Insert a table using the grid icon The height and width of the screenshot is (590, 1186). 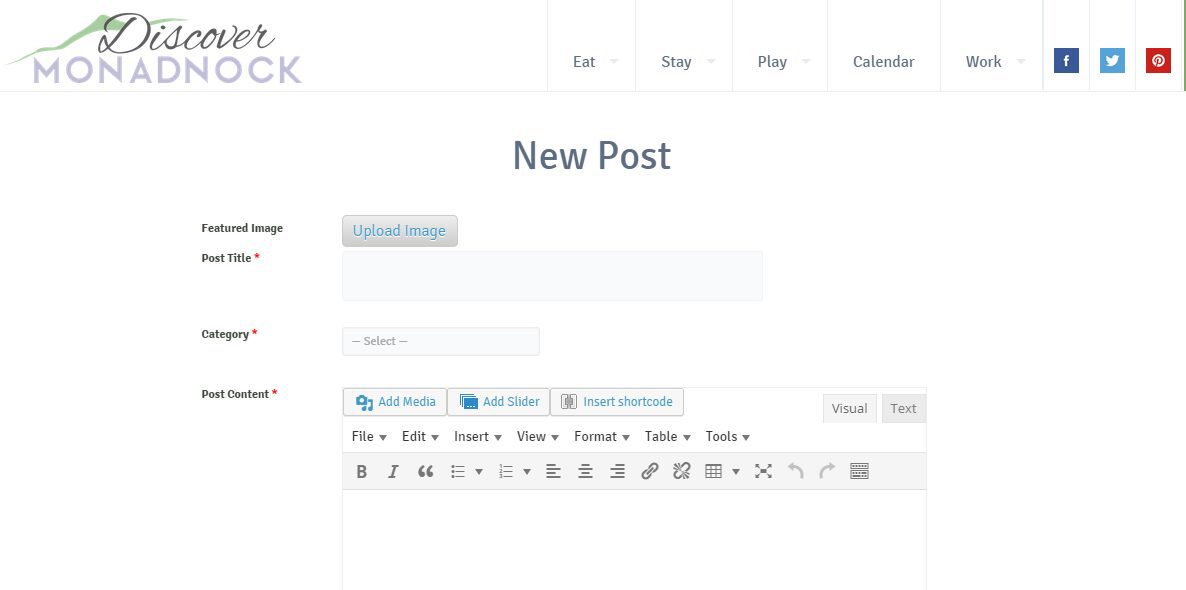coord(713,471)
